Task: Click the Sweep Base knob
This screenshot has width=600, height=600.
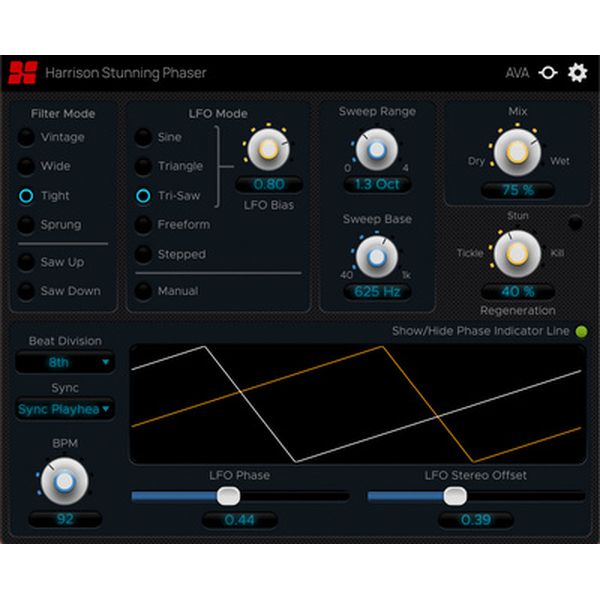Action: [376, 256]
